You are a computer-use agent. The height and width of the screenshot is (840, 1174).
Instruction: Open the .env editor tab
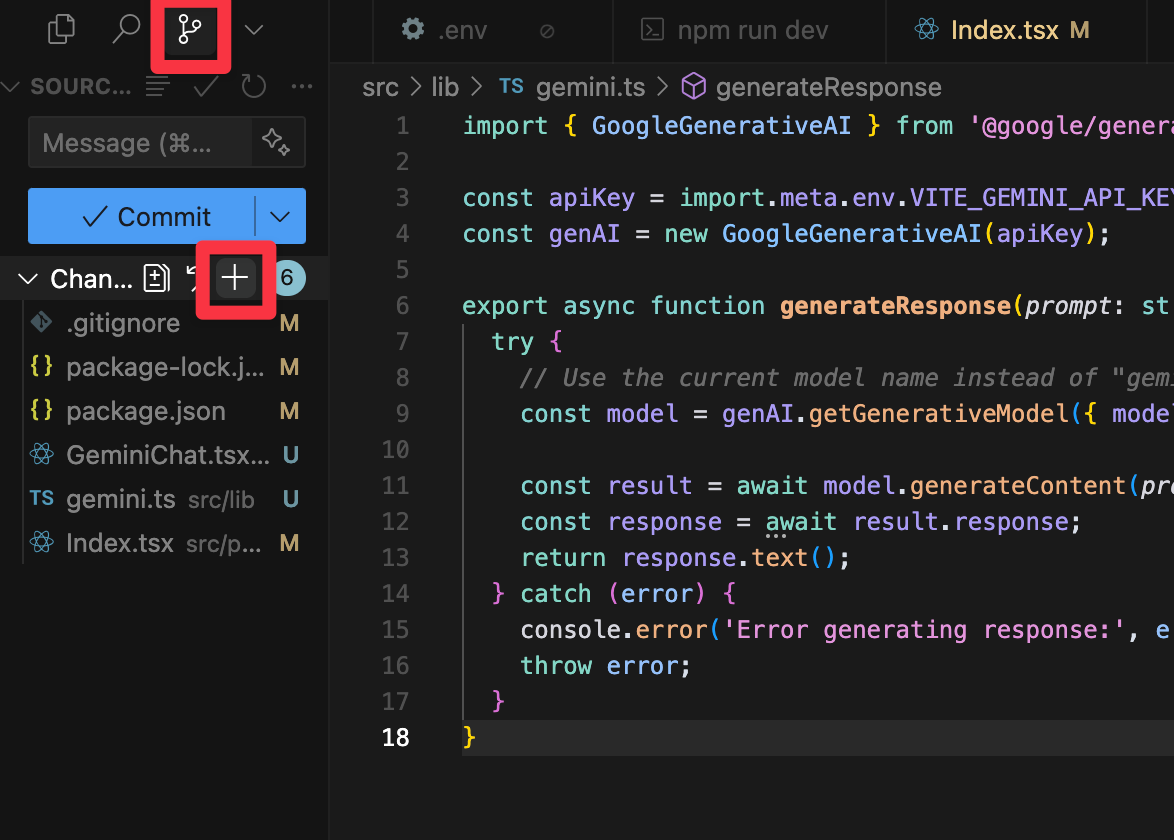click(x=463, y=30)
